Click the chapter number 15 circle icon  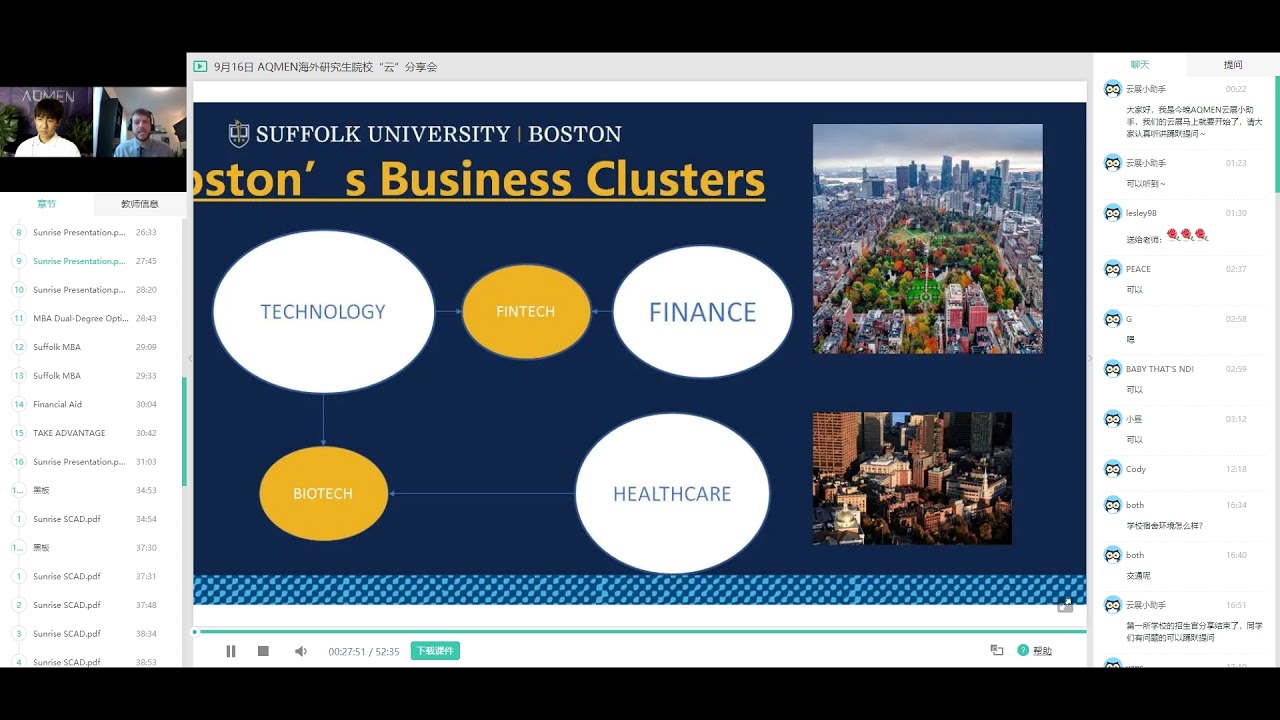point(18,433)
